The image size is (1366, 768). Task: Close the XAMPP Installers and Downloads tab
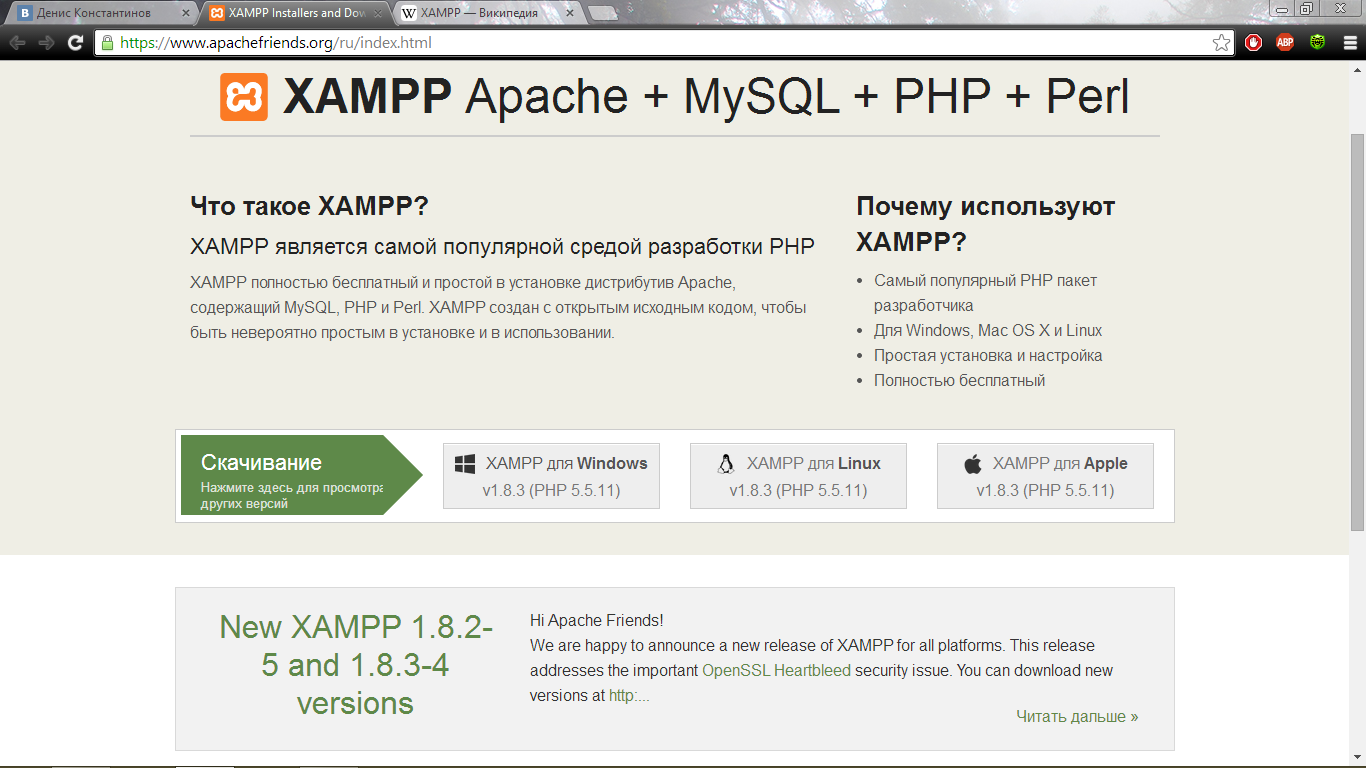377,14
